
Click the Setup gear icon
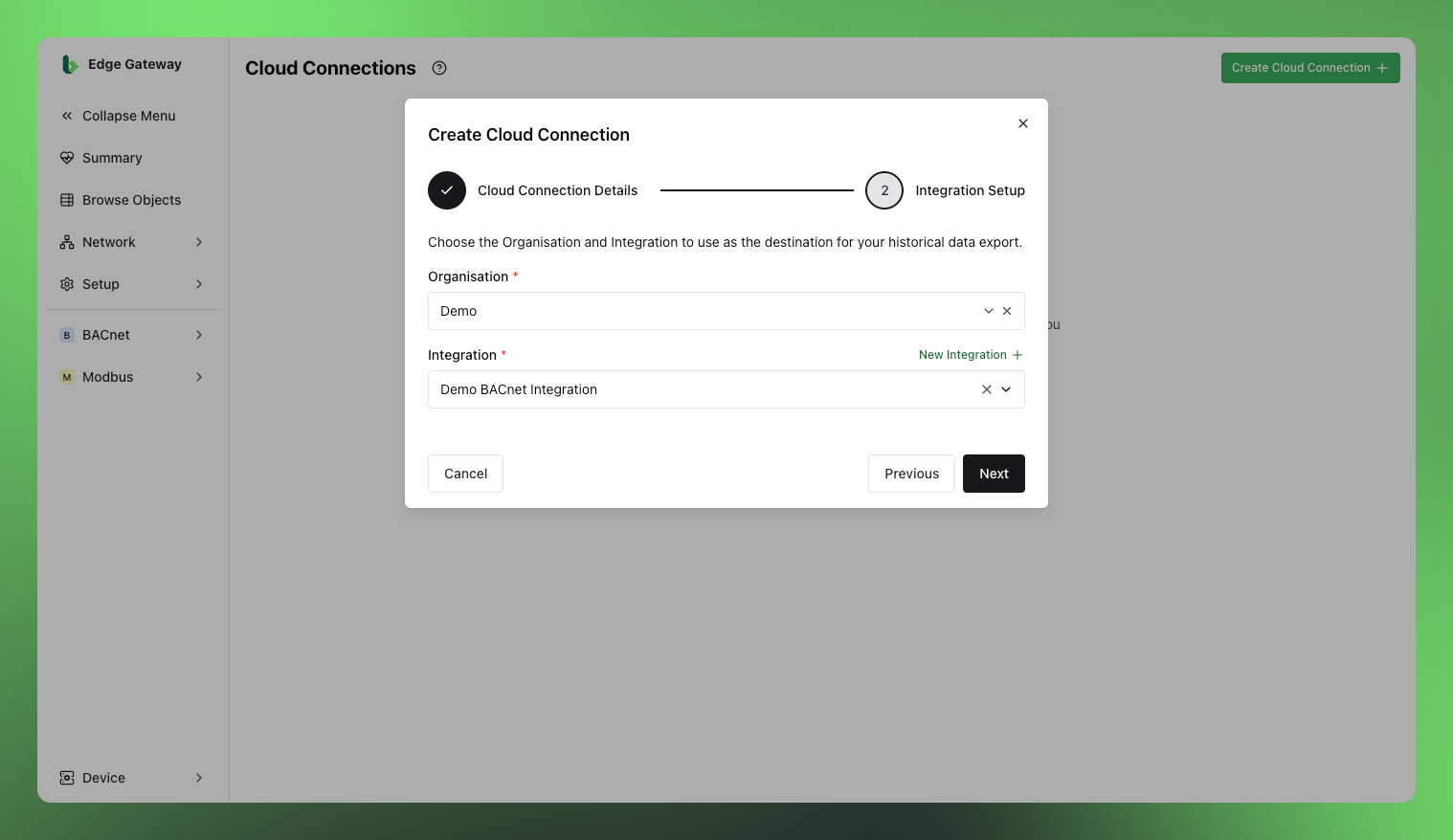click(x=67, y=284)
